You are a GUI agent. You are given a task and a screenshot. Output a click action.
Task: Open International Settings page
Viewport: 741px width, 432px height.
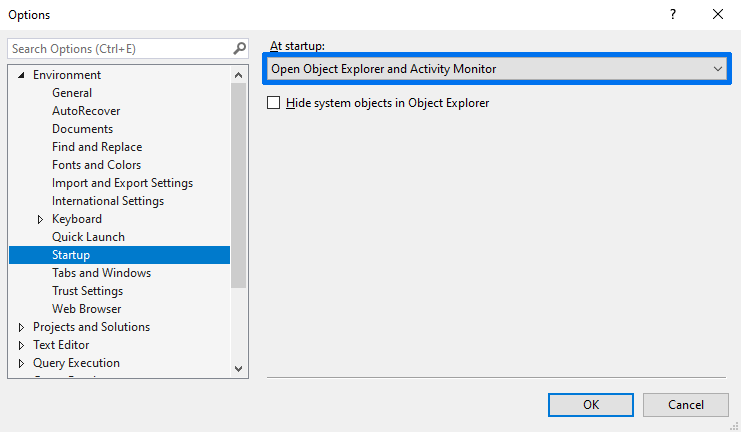pos(108,201)
